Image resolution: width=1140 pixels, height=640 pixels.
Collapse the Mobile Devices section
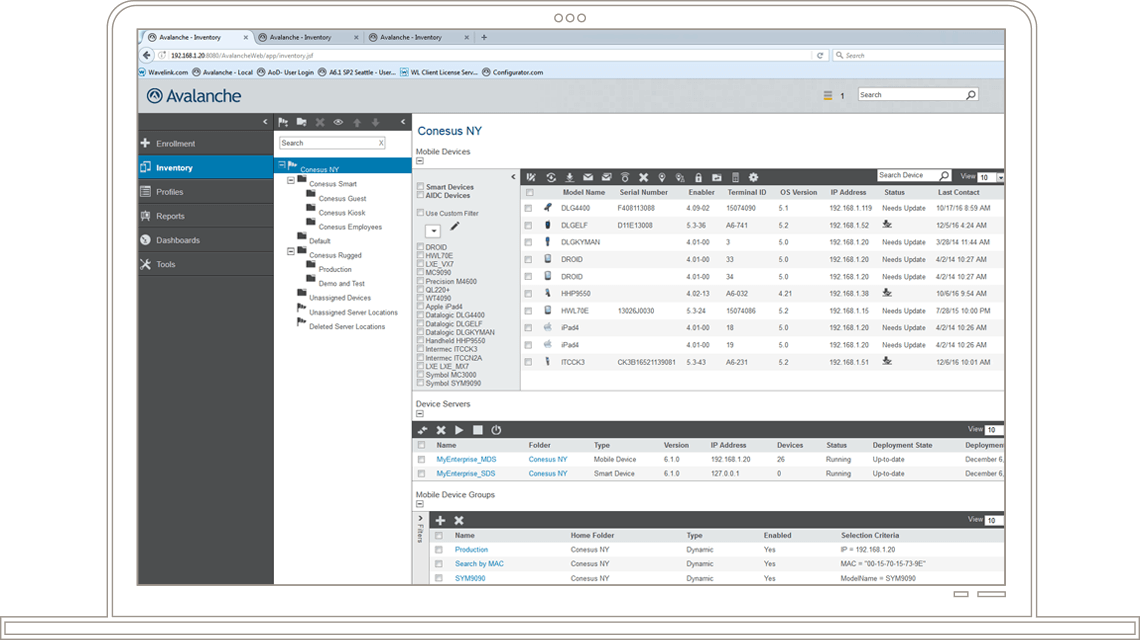coord(420,160)
